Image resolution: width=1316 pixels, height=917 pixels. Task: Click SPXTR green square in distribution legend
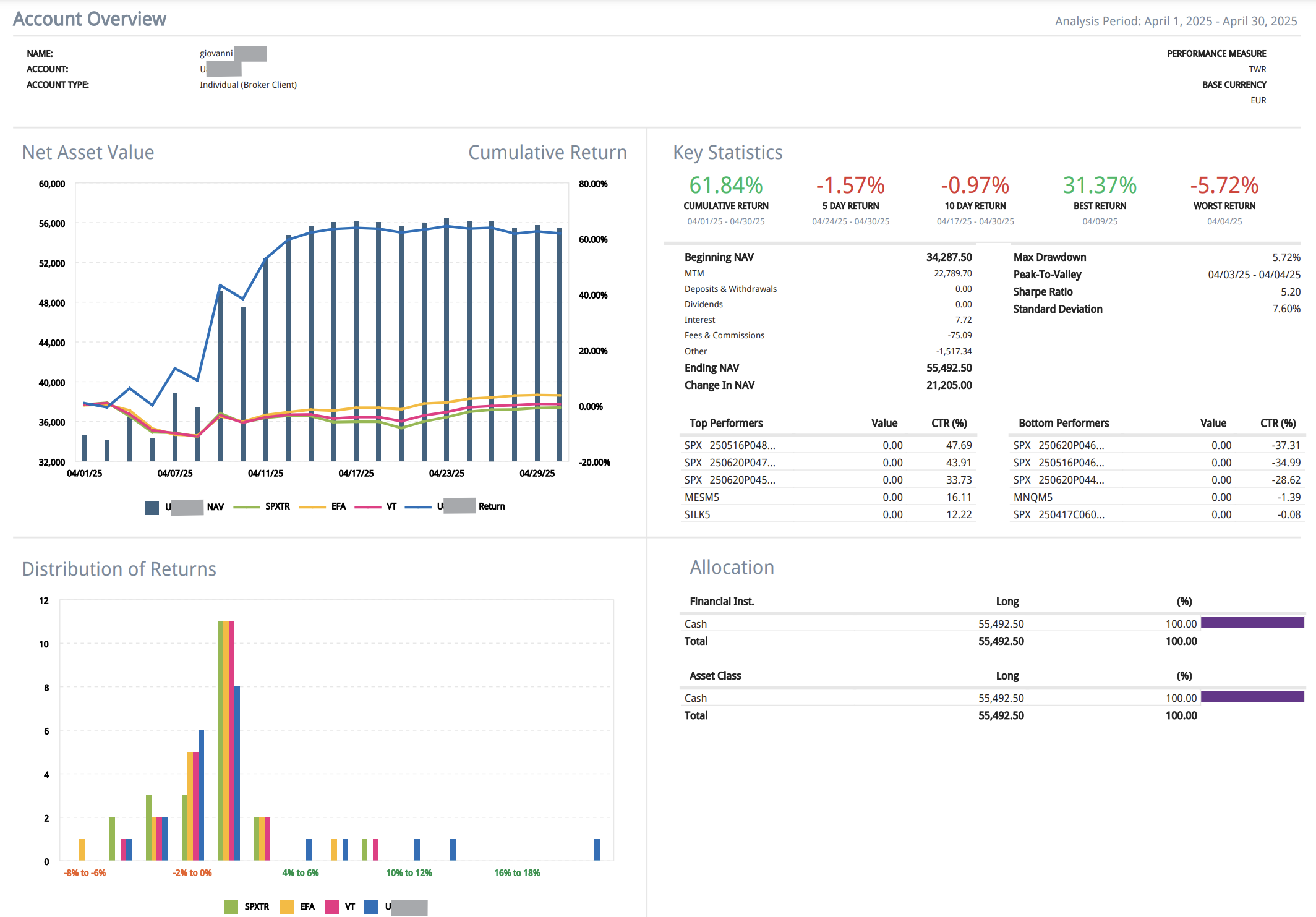pyautogui.click(x=231, y=906)
